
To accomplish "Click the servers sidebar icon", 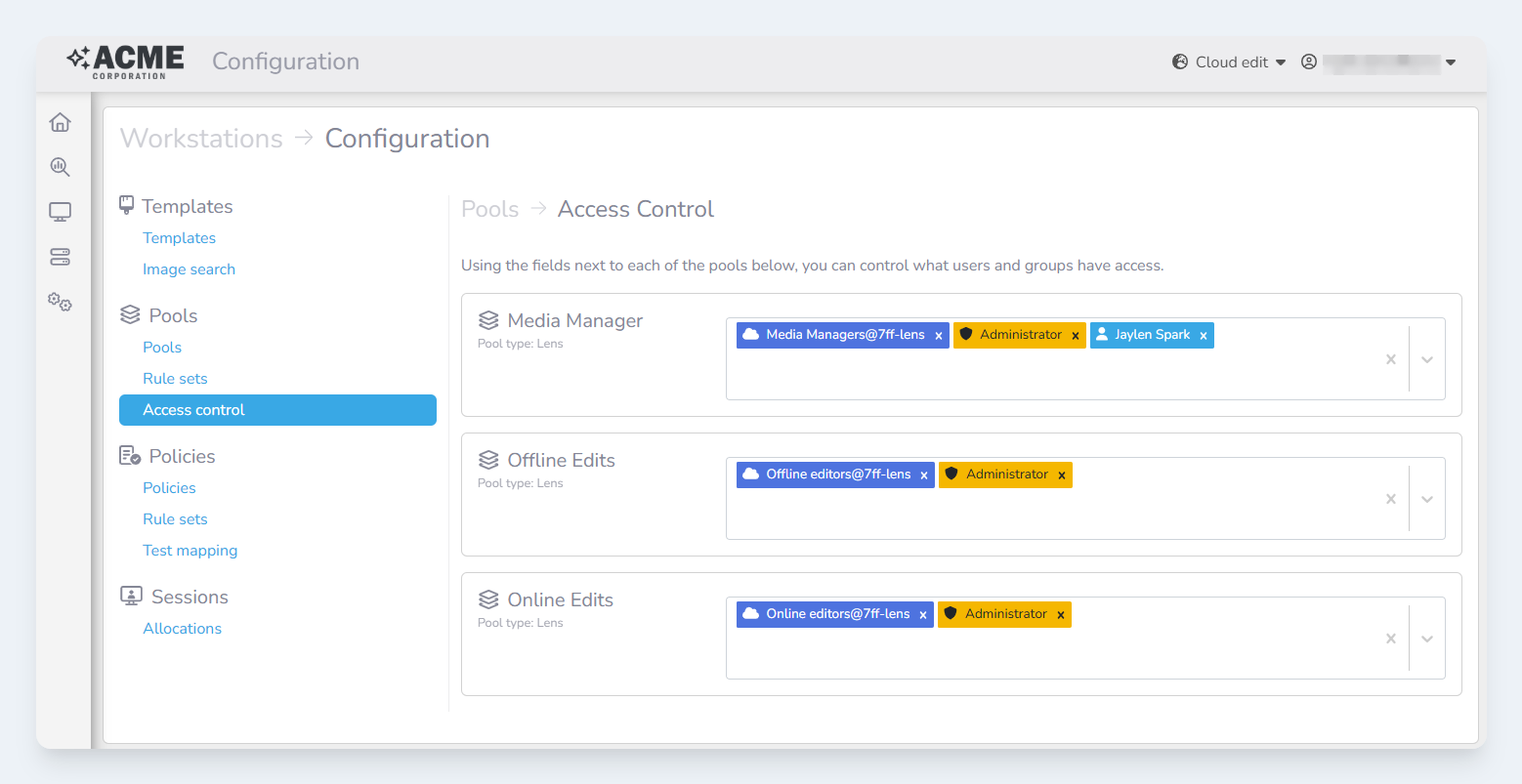I will pos(60,257).
